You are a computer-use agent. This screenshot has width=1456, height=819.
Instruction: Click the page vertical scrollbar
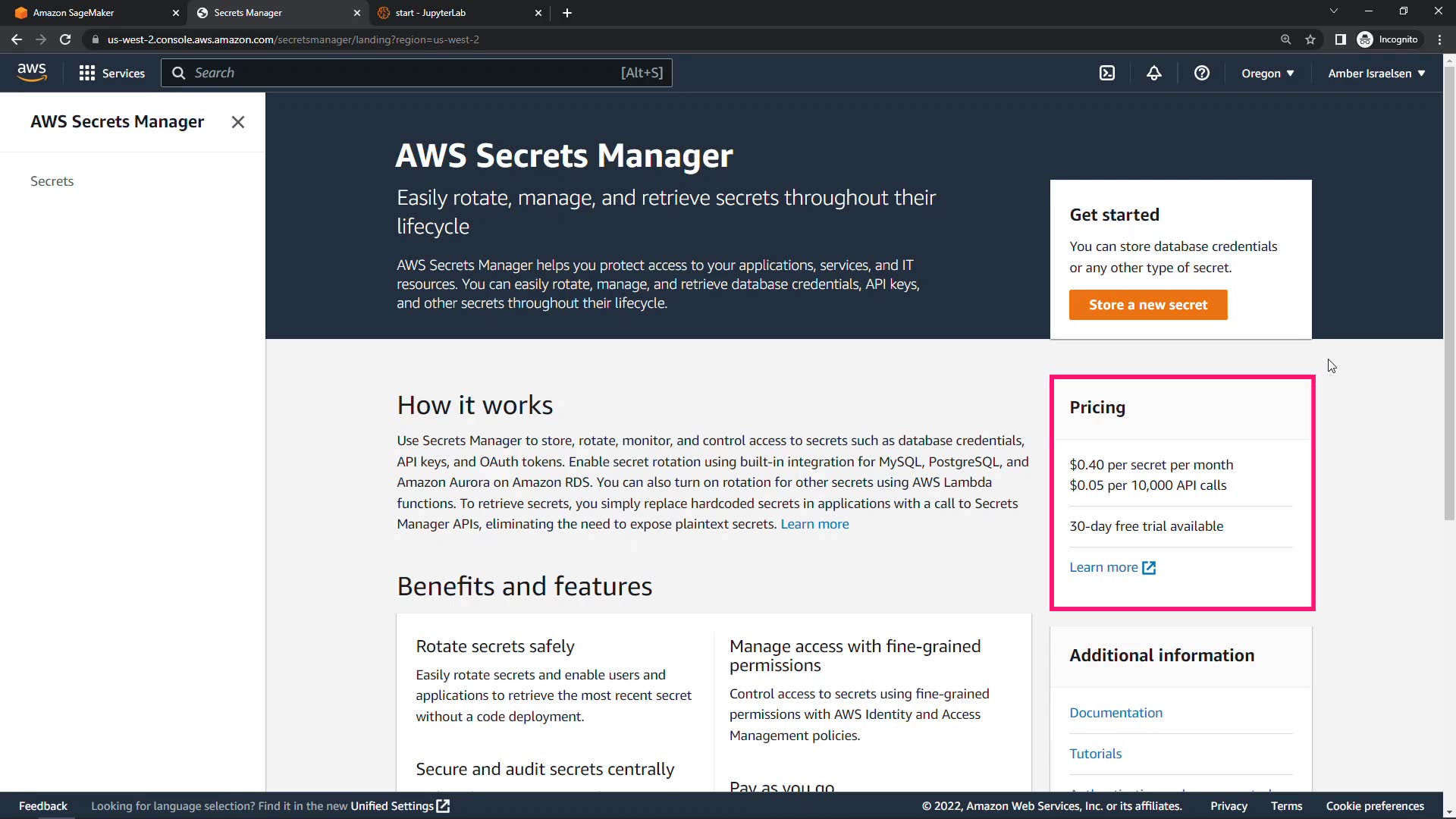point(1449,303)
